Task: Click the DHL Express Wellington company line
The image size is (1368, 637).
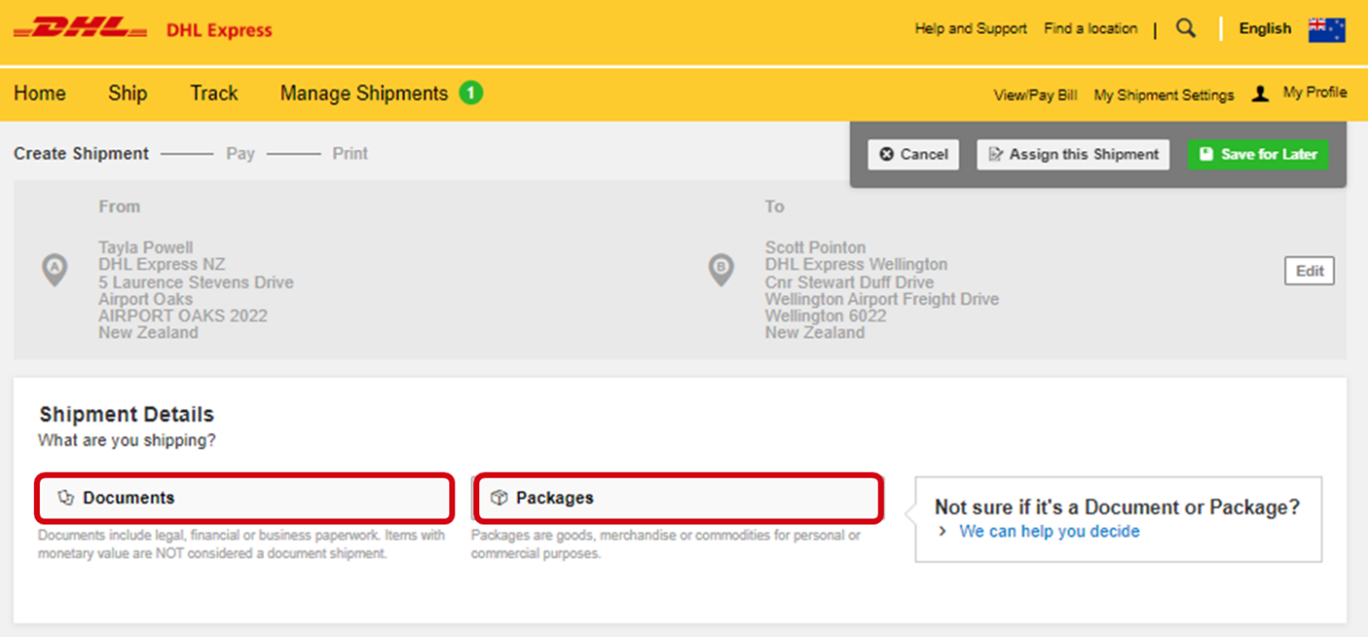Action: 856,264
